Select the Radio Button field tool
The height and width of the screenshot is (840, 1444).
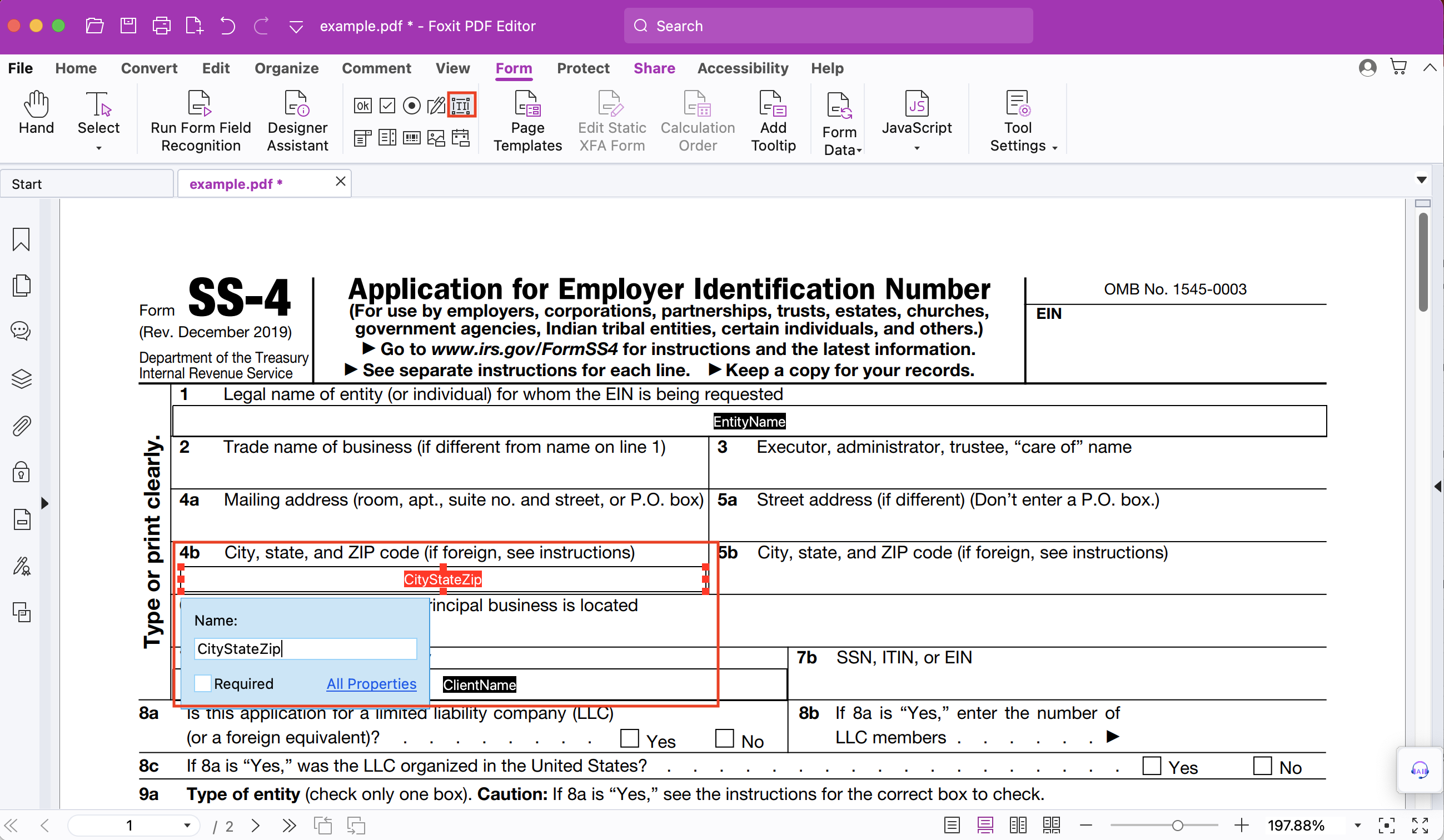pos(411,106)
